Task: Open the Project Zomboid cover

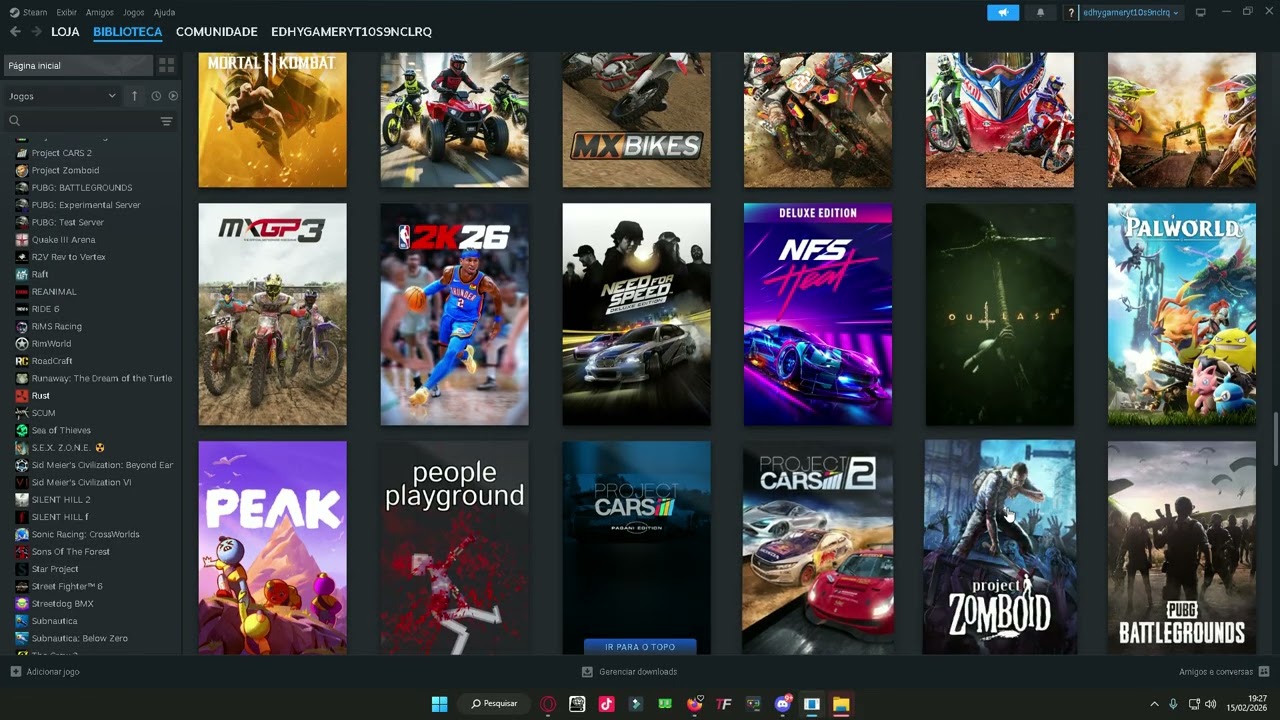Action: 1000,548
